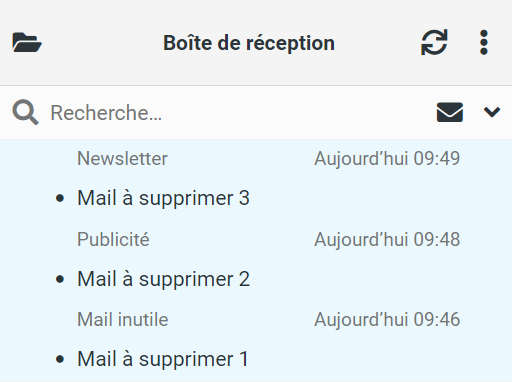
Task: Click the Boîte de réception title
Action: pyautogui.click(x=249, y=43)
